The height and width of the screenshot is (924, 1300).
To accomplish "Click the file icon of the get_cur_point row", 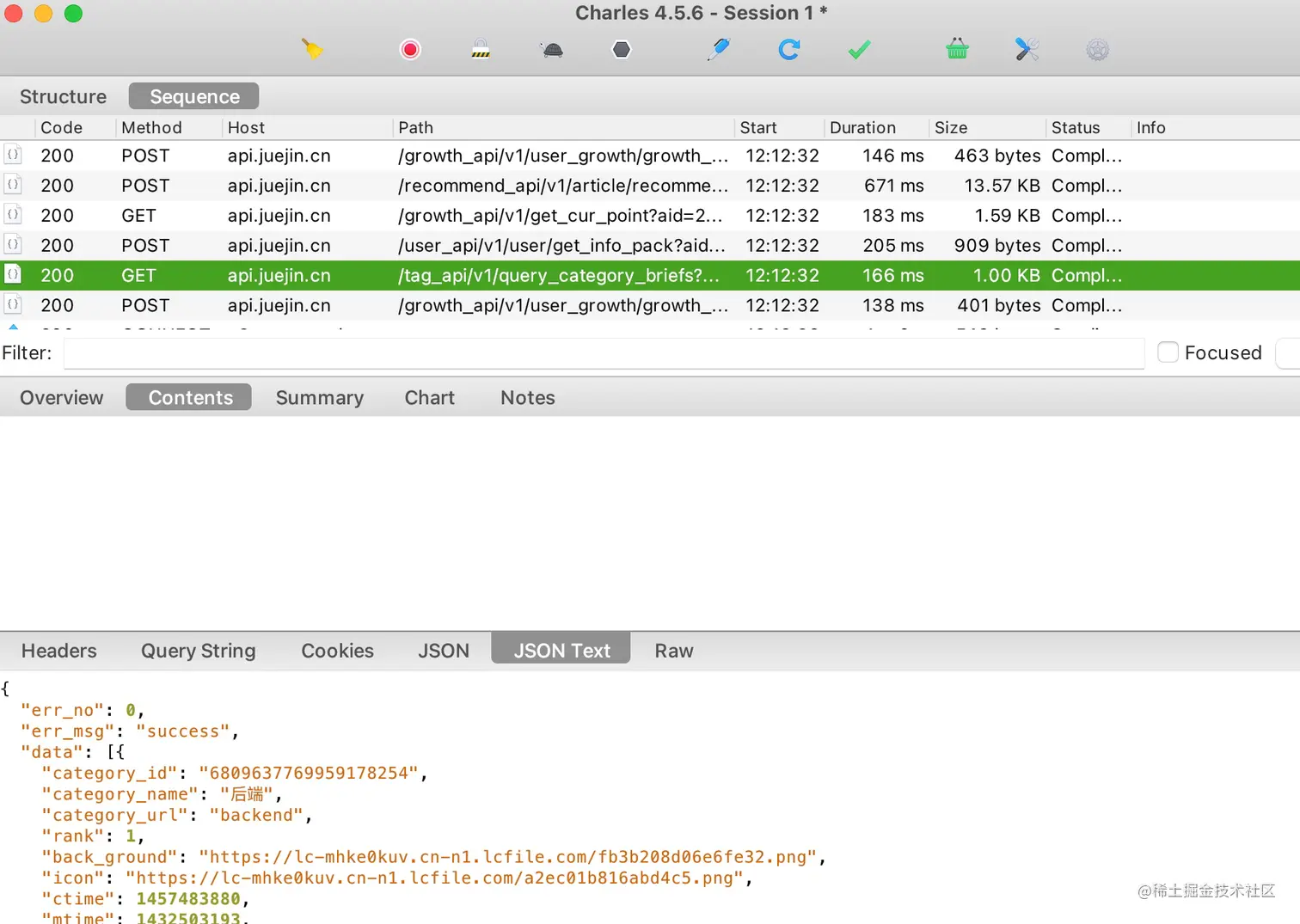I will coord(13,215).
